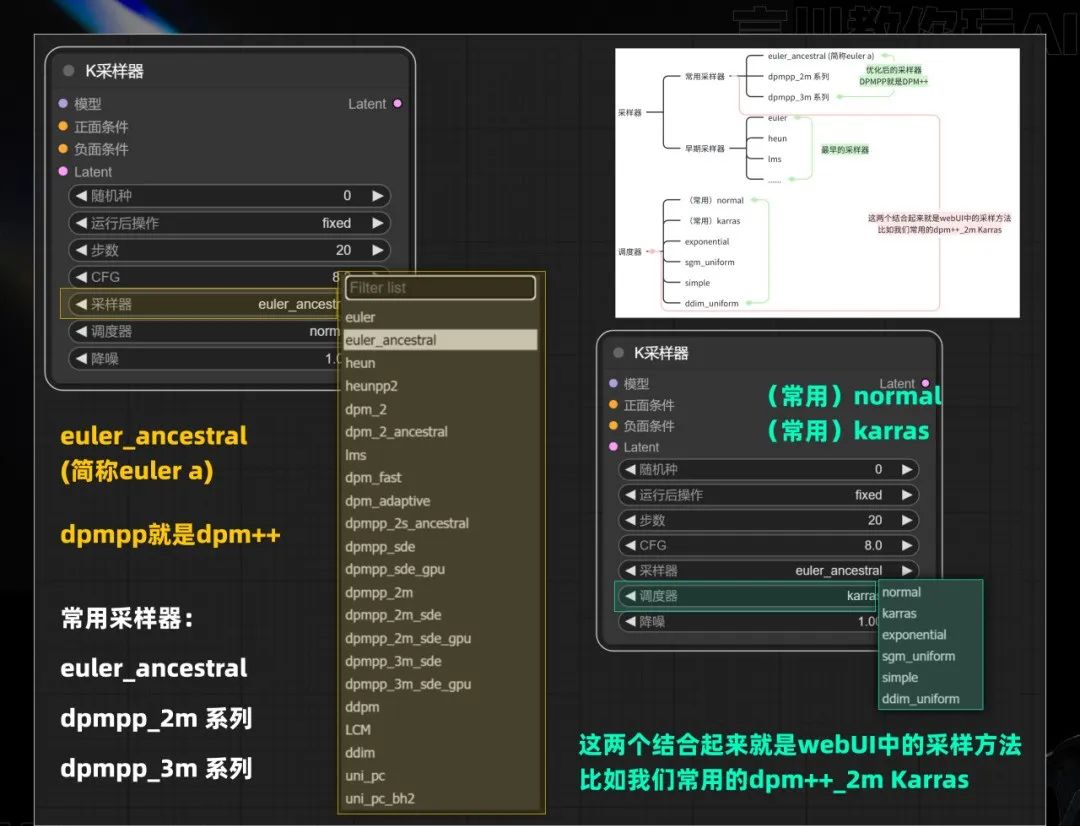
Task: Click 正面条件 input port on right K采样器
Action: [x=613, y=404]
